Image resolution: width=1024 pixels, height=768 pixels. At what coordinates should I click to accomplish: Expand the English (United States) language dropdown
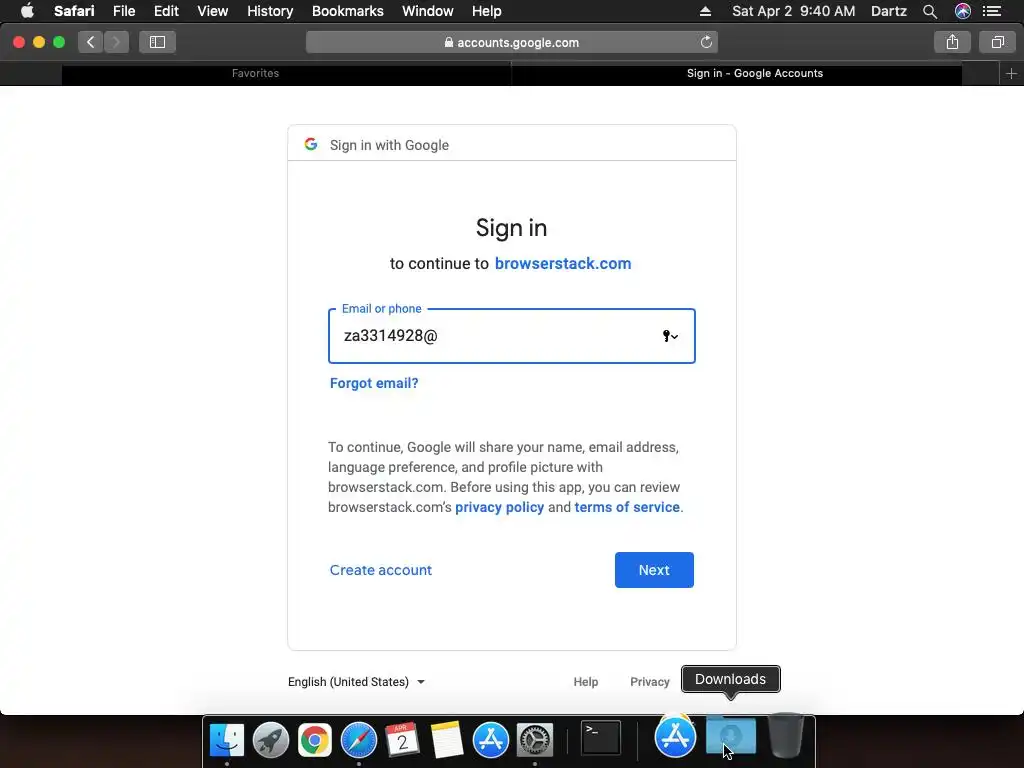point(357,682)
